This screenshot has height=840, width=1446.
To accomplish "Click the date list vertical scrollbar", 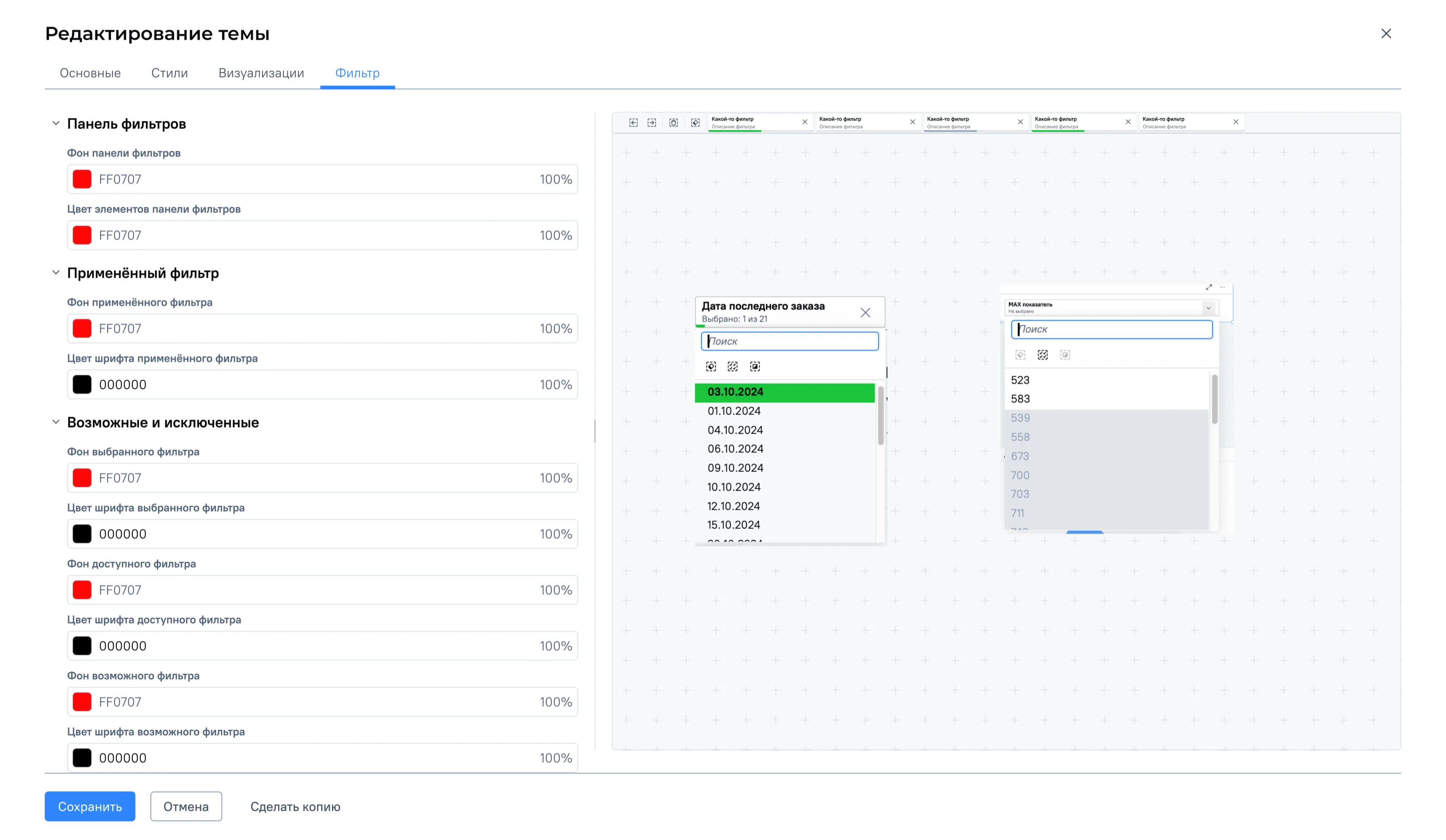I will coord(880,416).
